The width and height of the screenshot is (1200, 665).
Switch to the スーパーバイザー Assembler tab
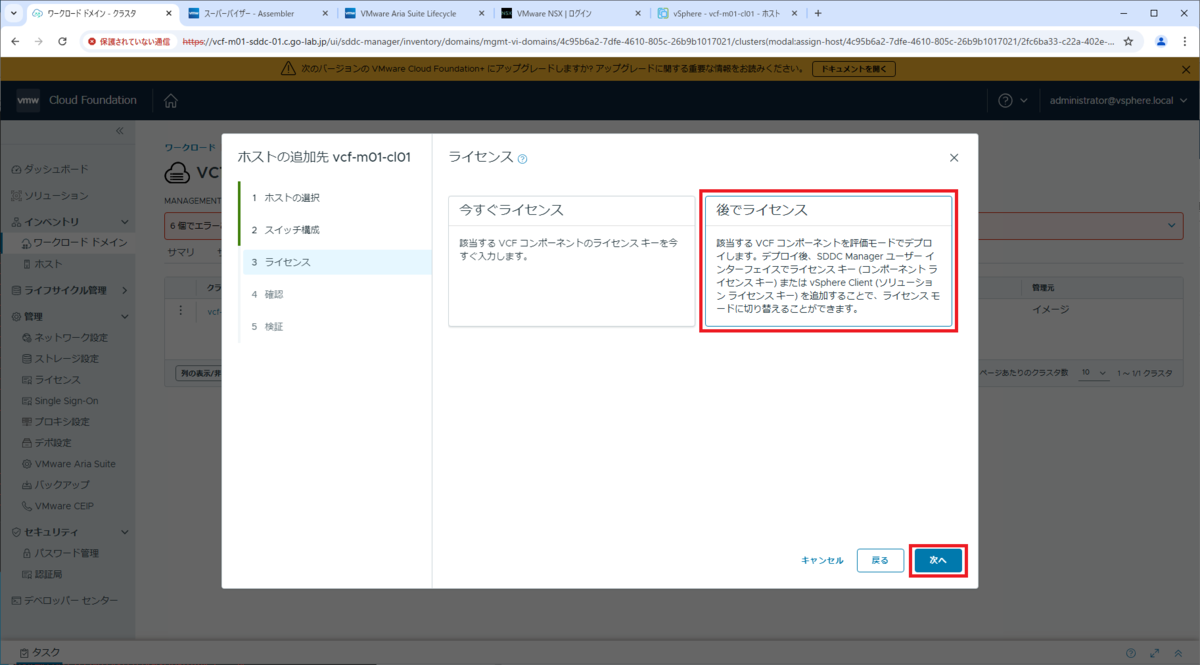click(x=258, y=13)
